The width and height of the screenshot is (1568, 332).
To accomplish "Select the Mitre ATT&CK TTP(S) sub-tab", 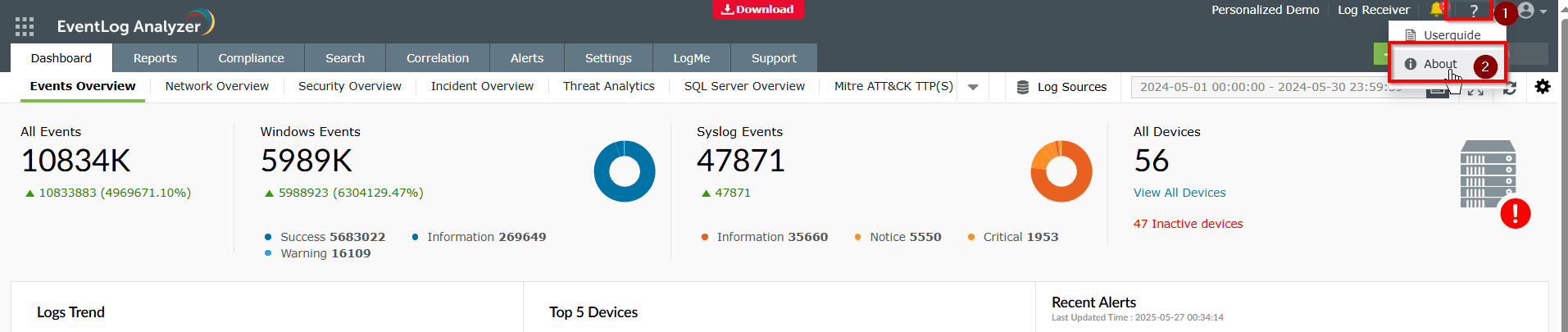I will (x=893, y=86).
